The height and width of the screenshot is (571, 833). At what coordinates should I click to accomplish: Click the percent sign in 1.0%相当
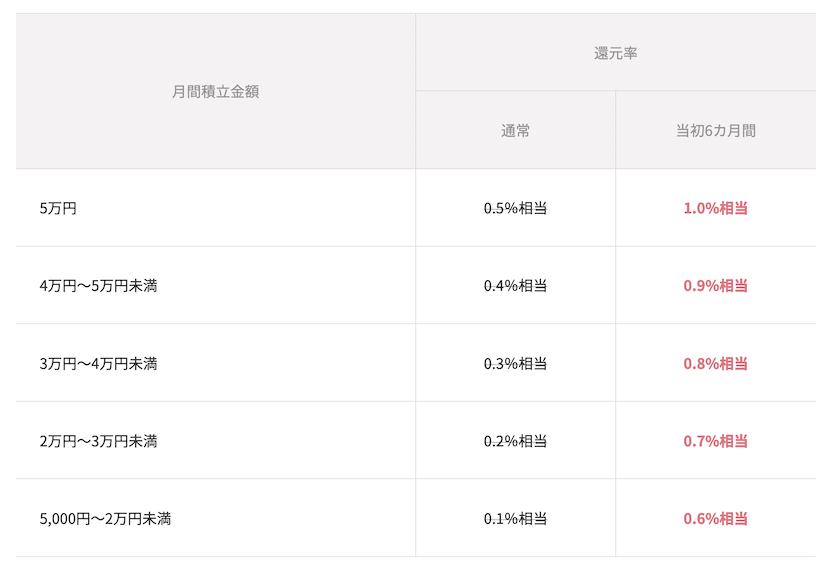712,208
